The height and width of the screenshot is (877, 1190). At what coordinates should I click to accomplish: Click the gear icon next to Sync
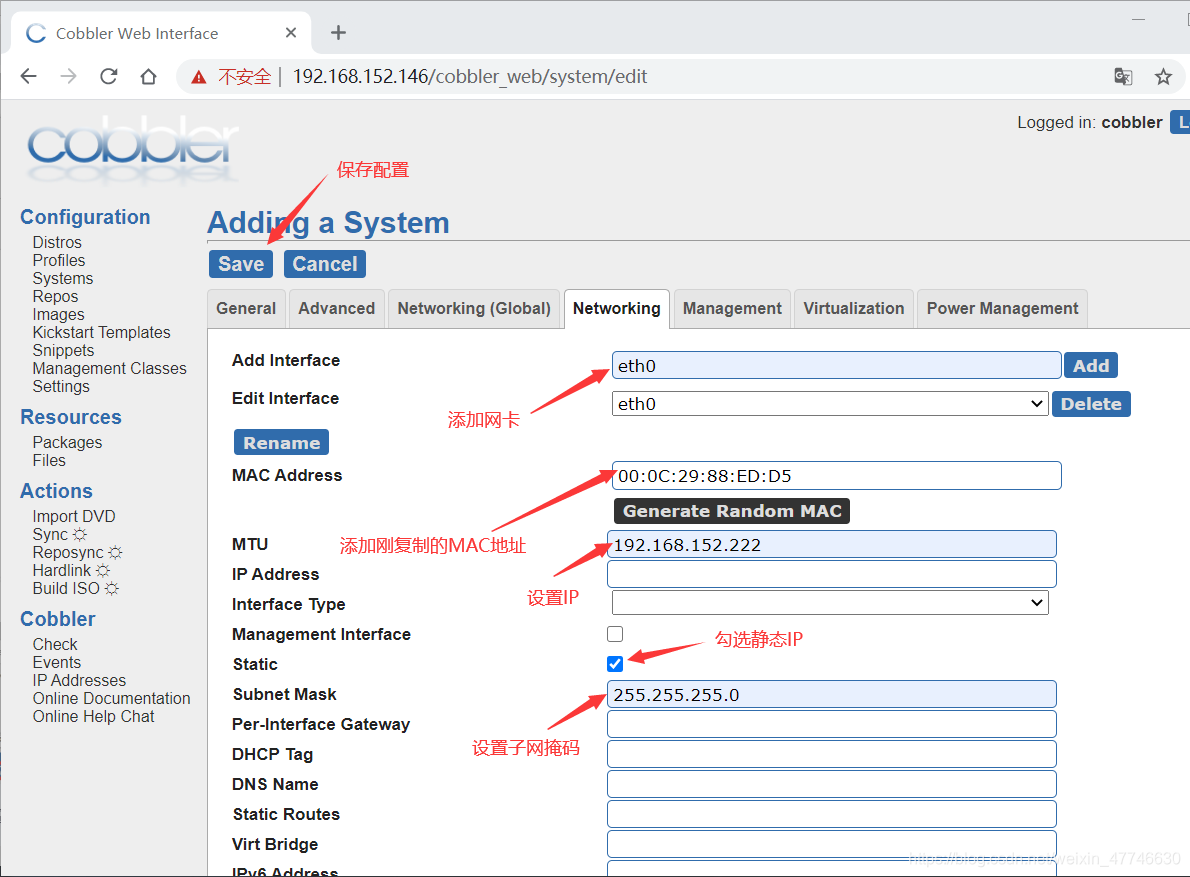80,535
